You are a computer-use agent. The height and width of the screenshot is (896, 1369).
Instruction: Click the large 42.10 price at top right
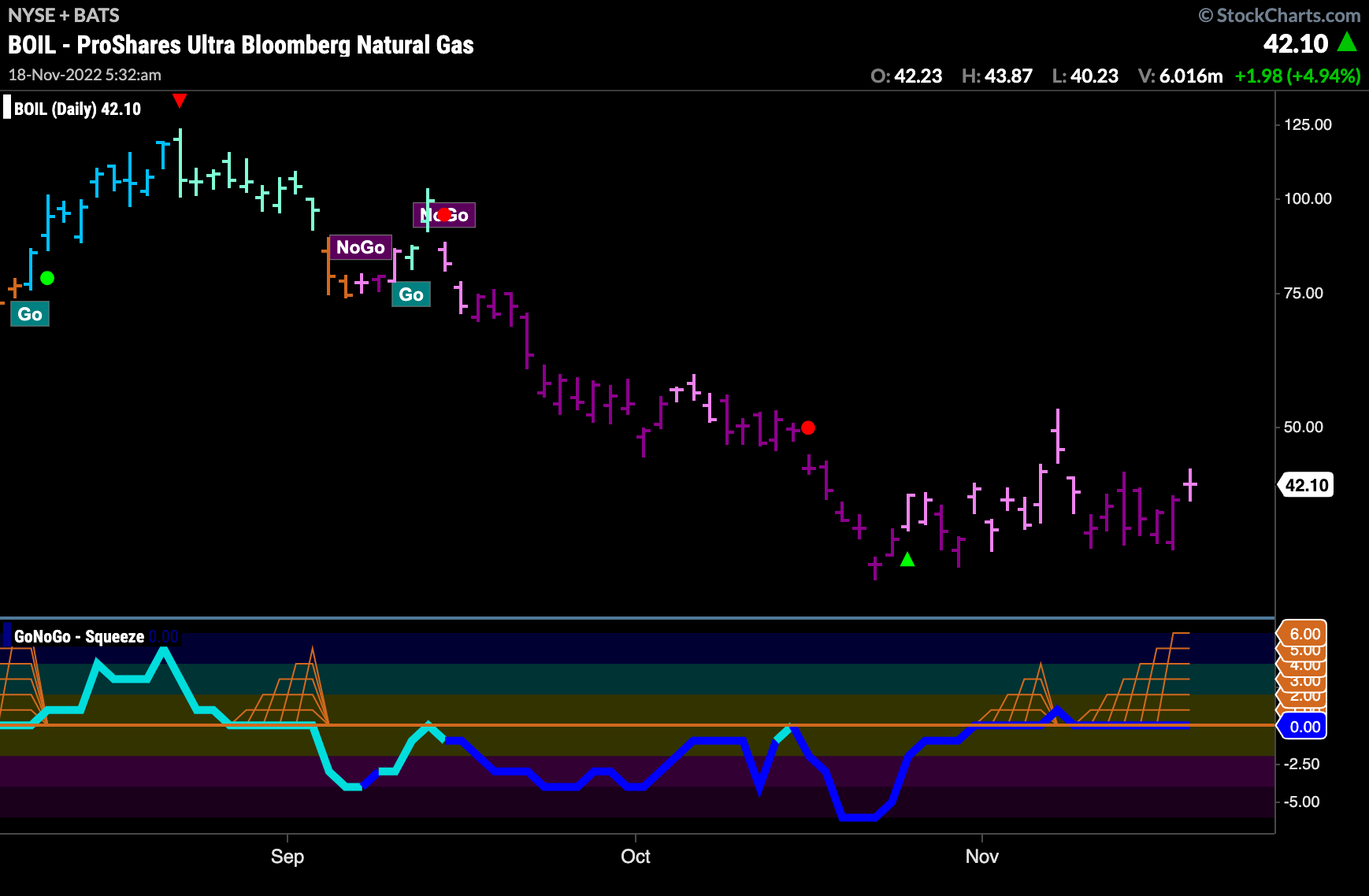tap(1296, 43)
